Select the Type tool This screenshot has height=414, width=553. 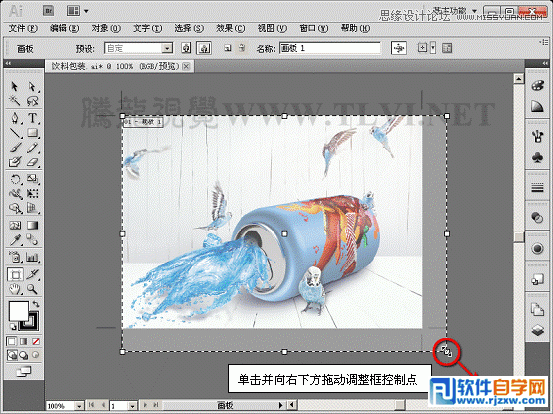coord(32,118)
